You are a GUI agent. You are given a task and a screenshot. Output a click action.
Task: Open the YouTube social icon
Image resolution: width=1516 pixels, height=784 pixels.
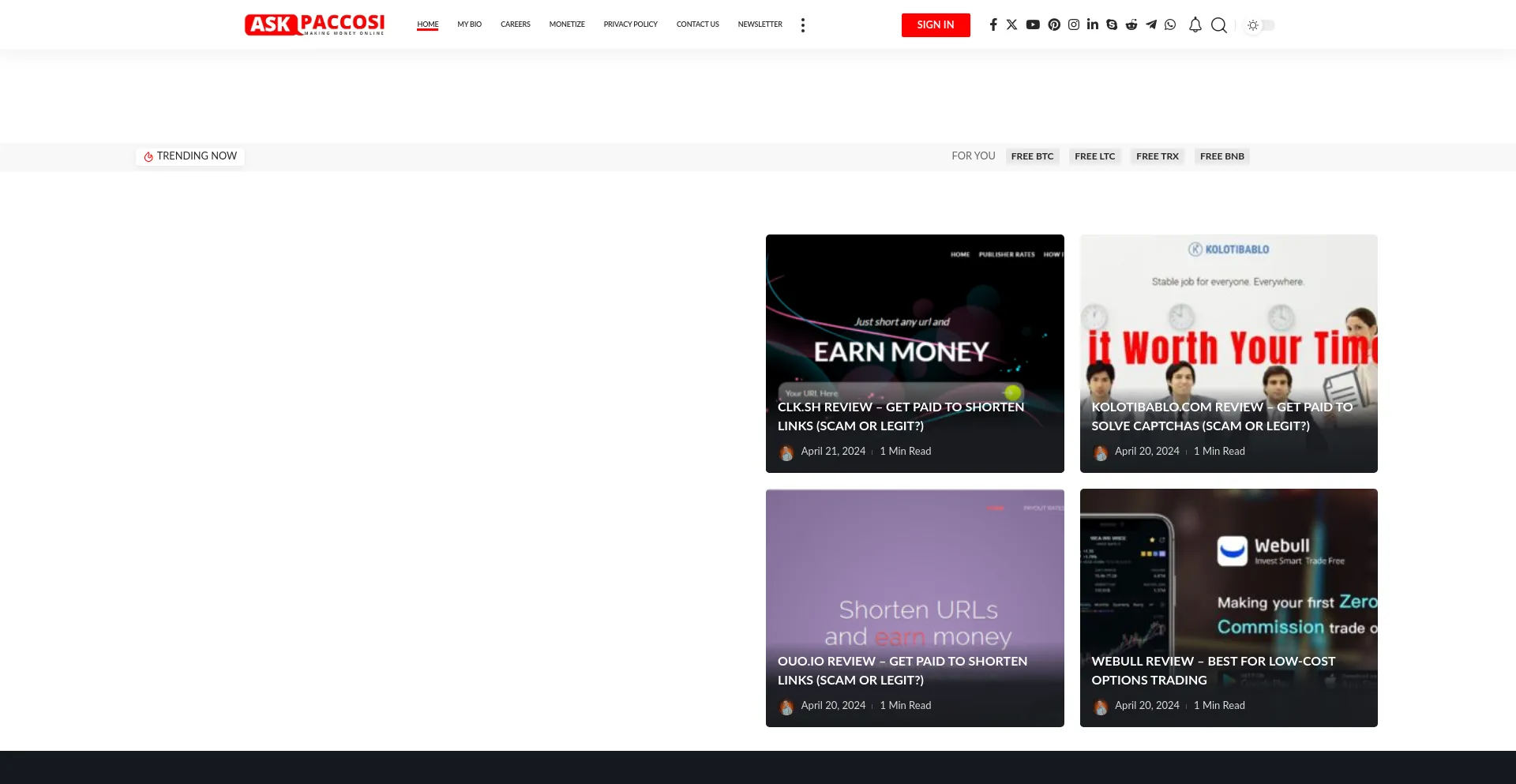point(1033,24)
